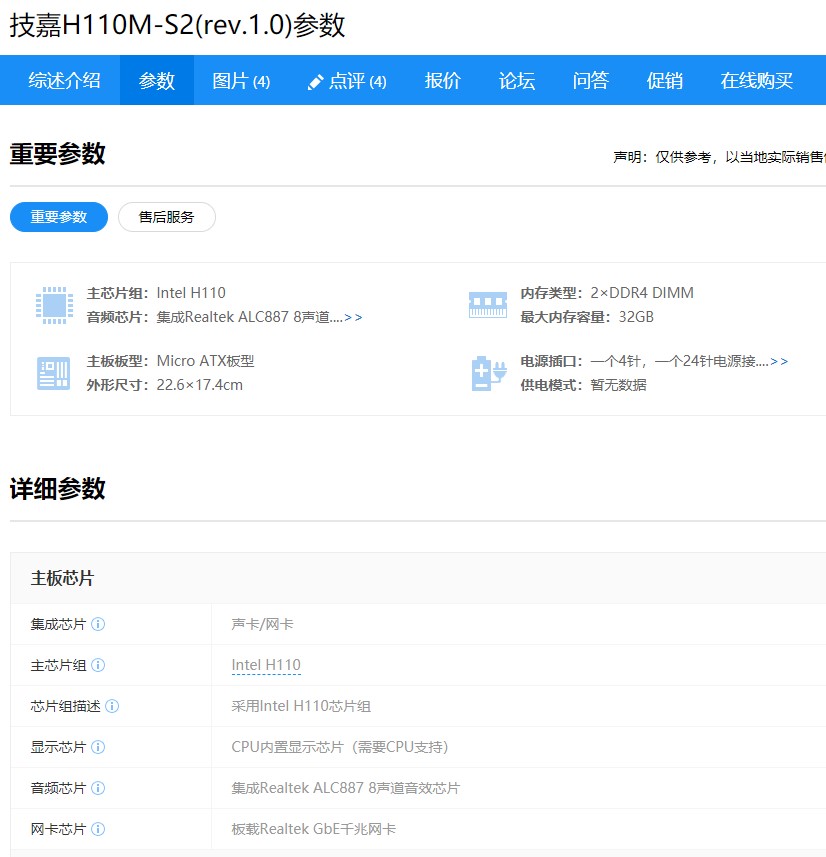Click the 2×DDR4 DIMM memory type value

tap(642, 293)
